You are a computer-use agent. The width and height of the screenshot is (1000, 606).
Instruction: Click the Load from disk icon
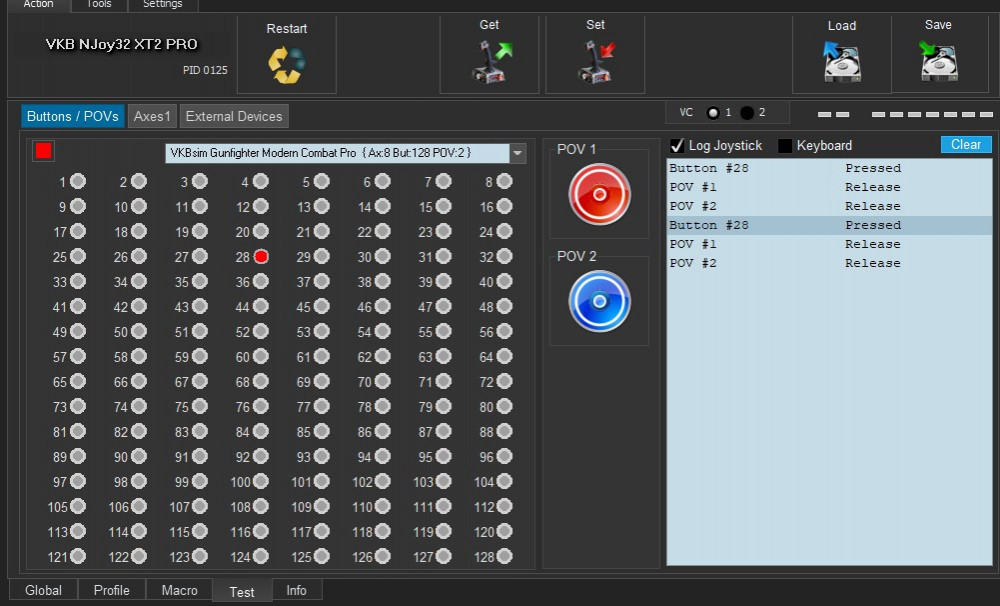pos(842,63)
